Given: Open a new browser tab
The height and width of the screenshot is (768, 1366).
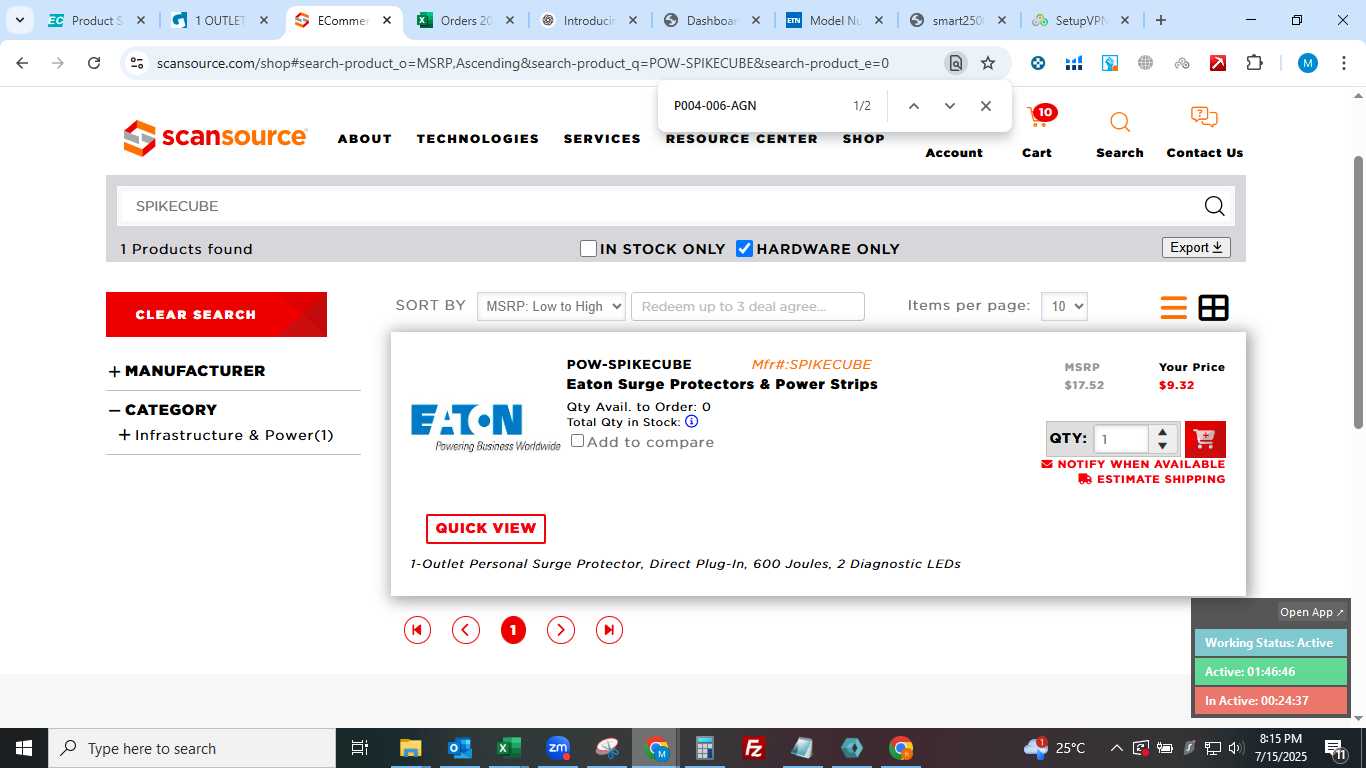Looking at the screenshot, I should point(1161,20).
